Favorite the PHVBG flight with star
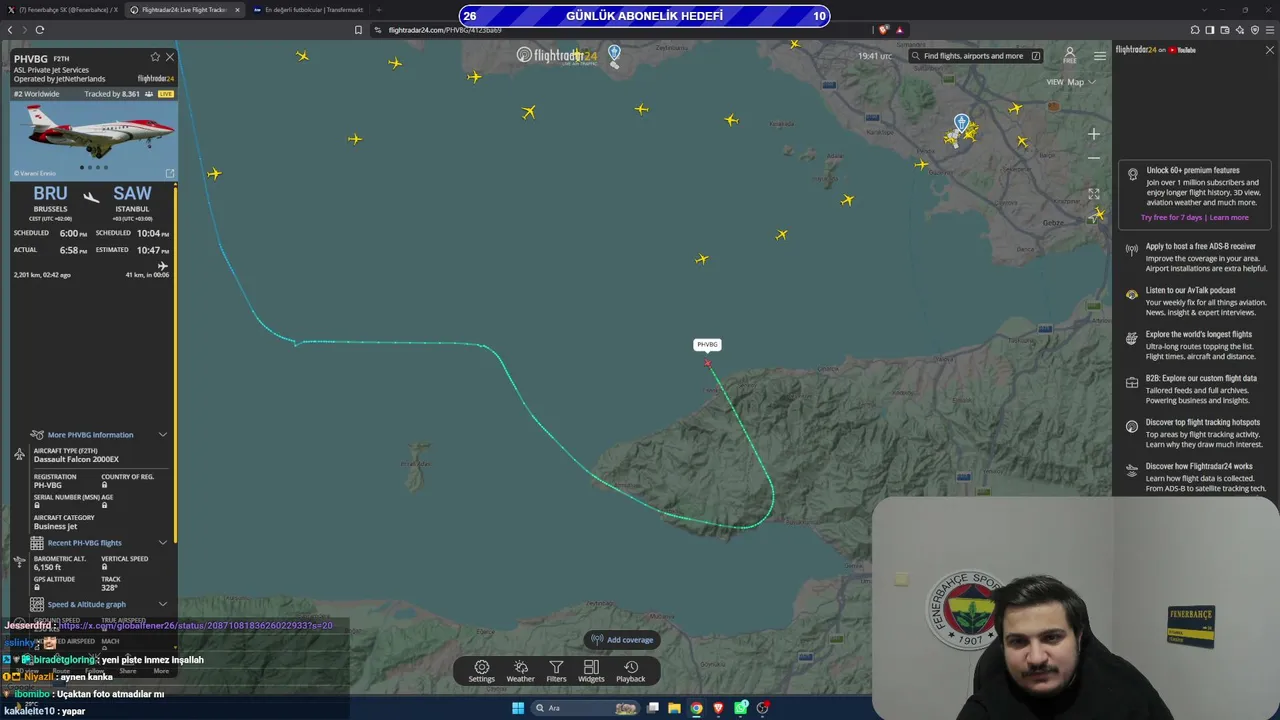The height and width of the screenshot is (720, 1280). coord(155,57)
